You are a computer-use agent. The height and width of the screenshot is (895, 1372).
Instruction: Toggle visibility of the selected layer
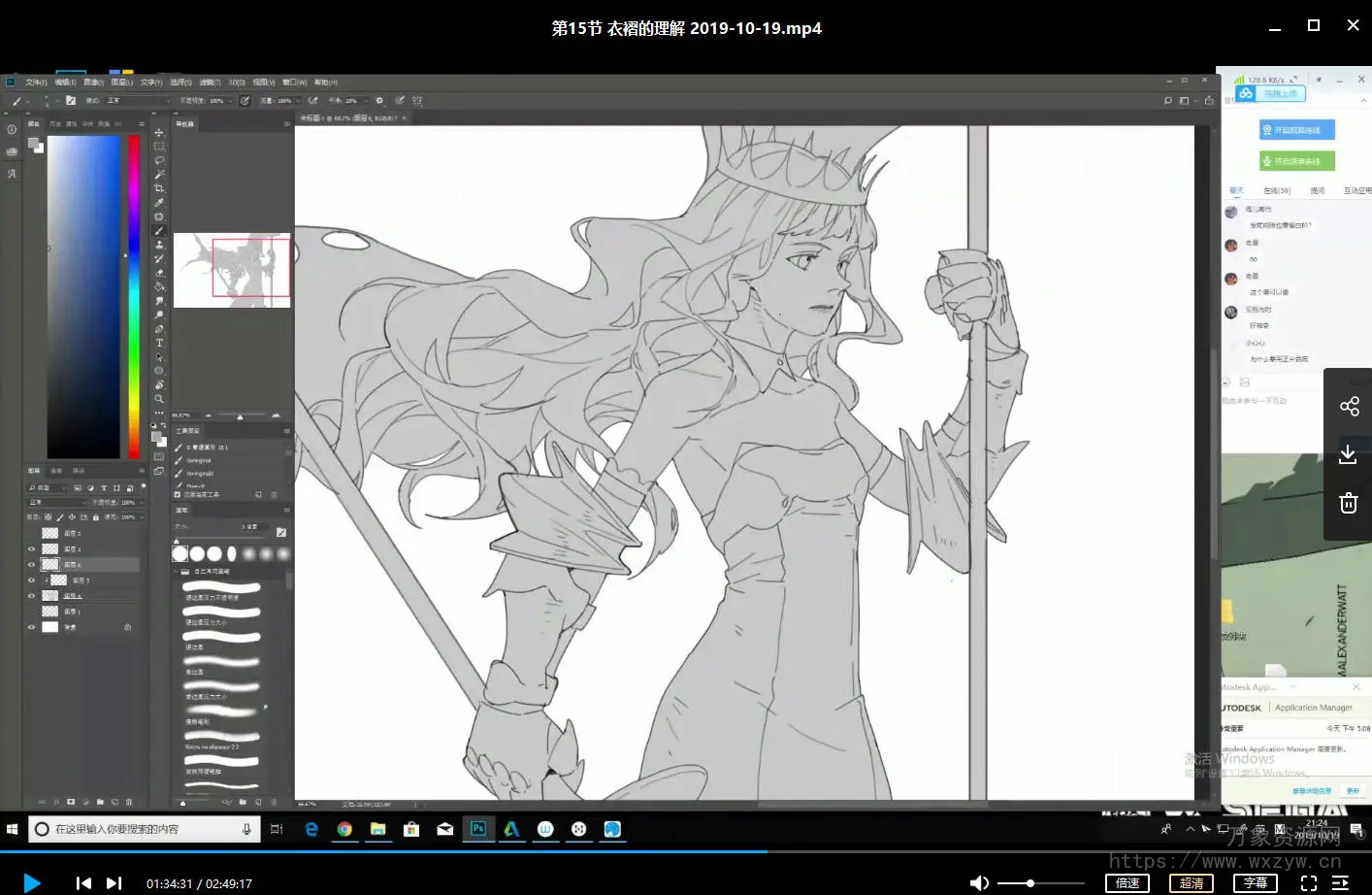(31, 564)
